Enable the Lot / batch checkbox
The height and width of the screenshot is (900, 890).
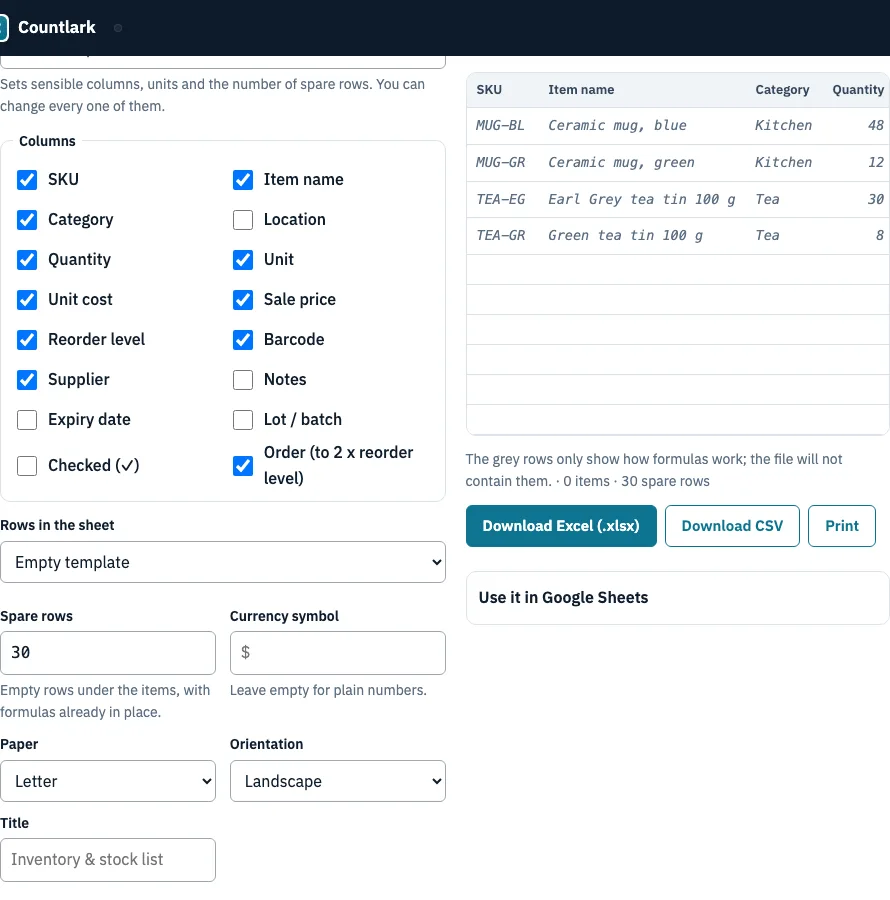tap(243, 420)
